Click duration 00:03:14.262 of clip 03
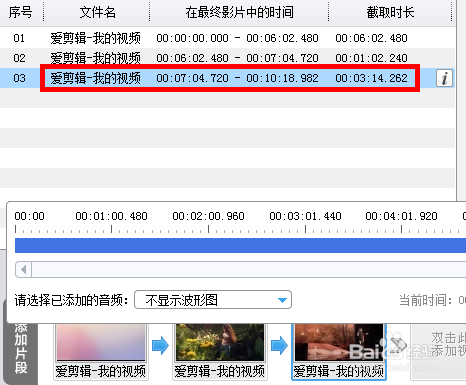This screenshot has height=385, width=466. [371, 78]
